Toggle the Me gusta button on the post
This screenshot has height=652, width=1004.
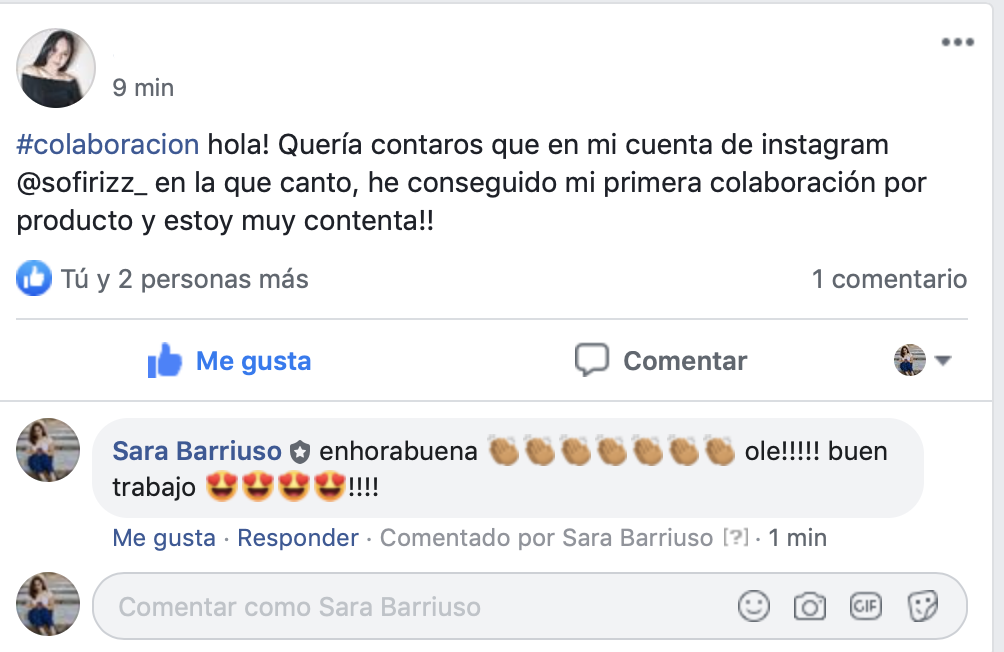(x=229, y=361)
